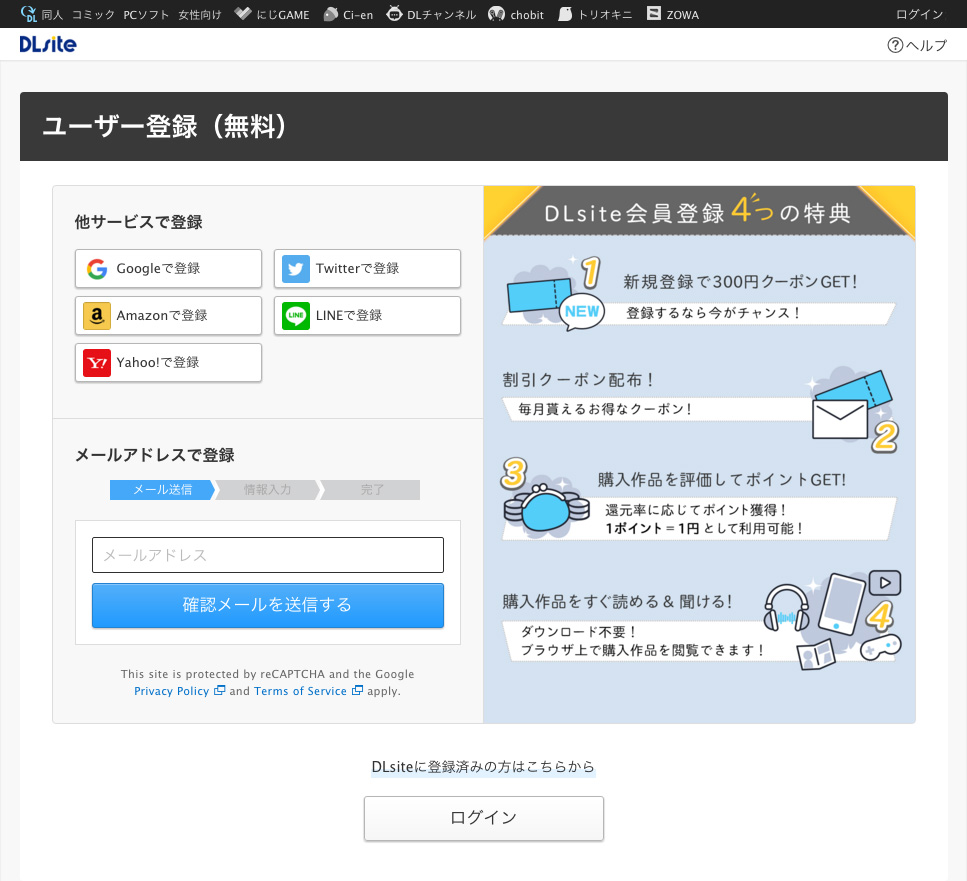Click the メールアドレス input field
This screenshot has height=881, width=967.
coord(267,555)
